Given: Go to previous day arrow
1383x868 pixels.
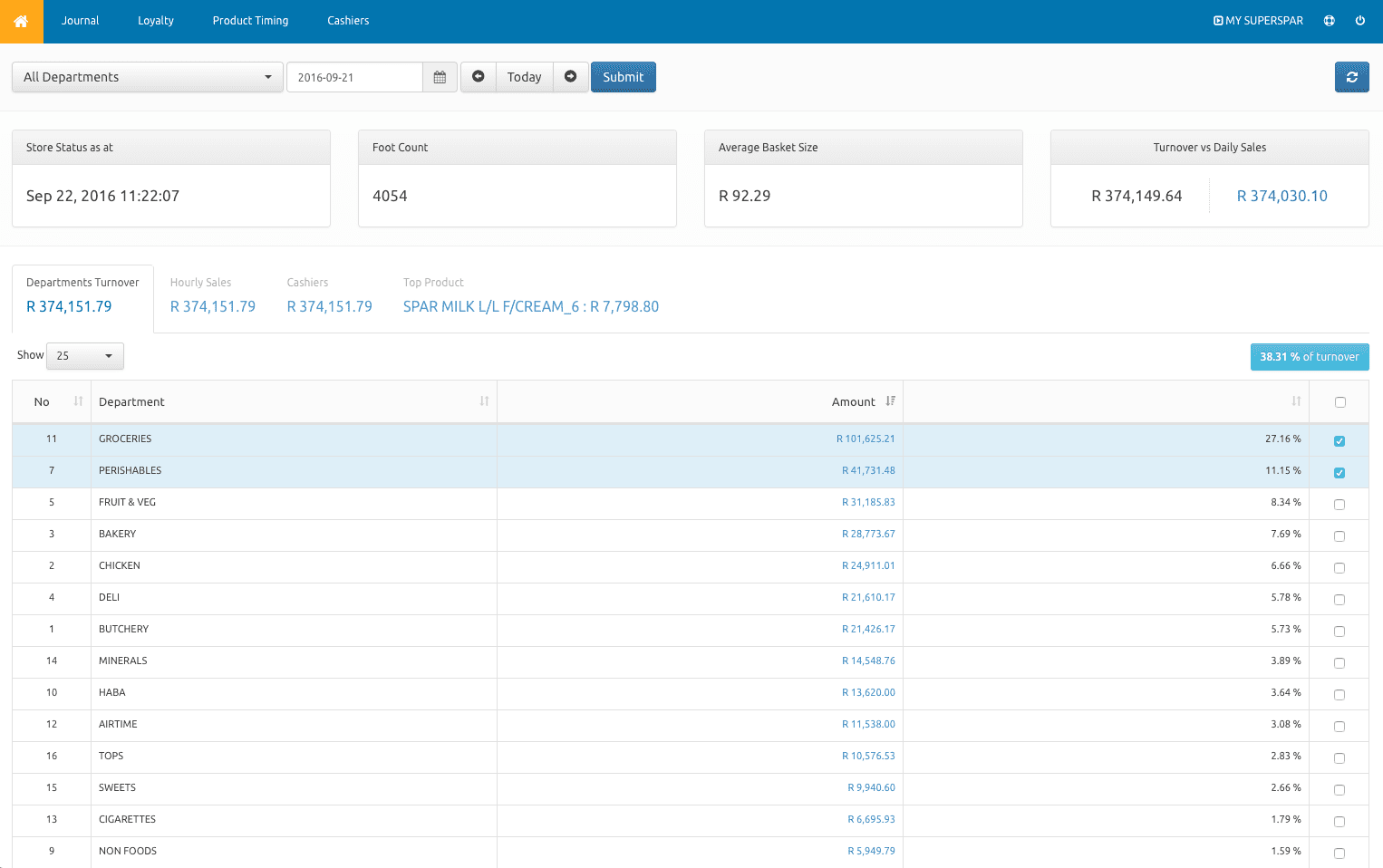Looking at the screenshot, I should [479, 77].
